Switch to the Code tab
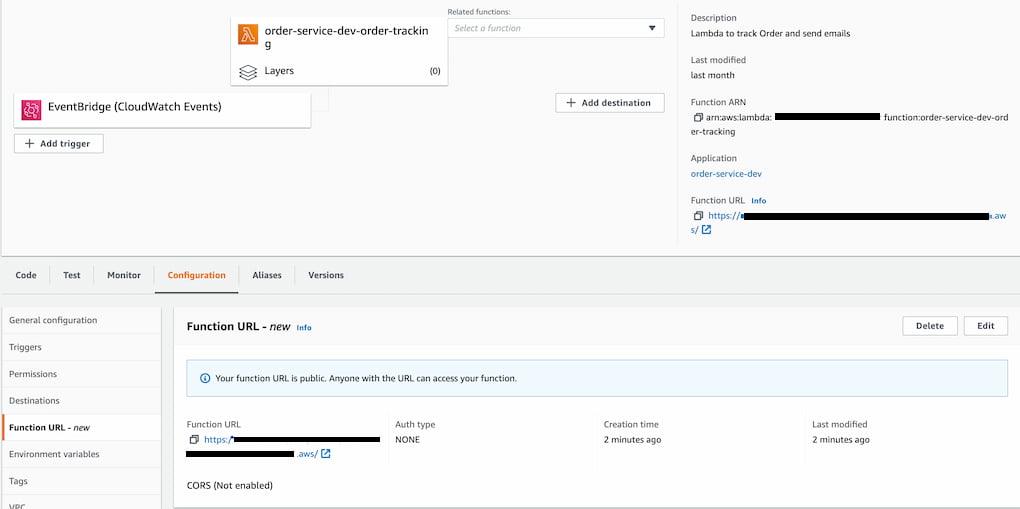Screen dimensions: 1020x509 pyautogui.click(x=26, y=275)
